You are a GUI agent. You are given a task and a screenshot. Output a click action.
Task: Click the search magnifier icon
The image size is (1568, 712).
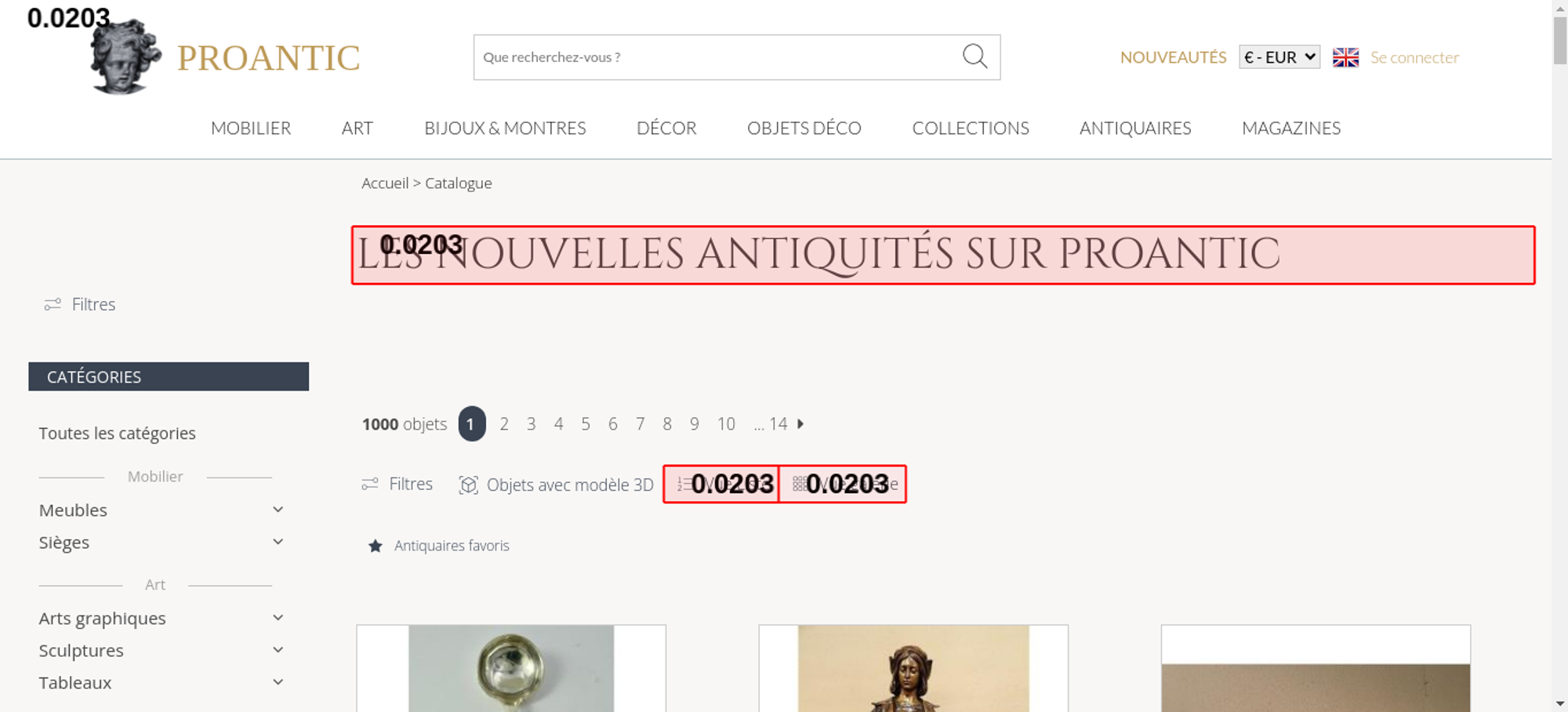(x=975, y=56)
